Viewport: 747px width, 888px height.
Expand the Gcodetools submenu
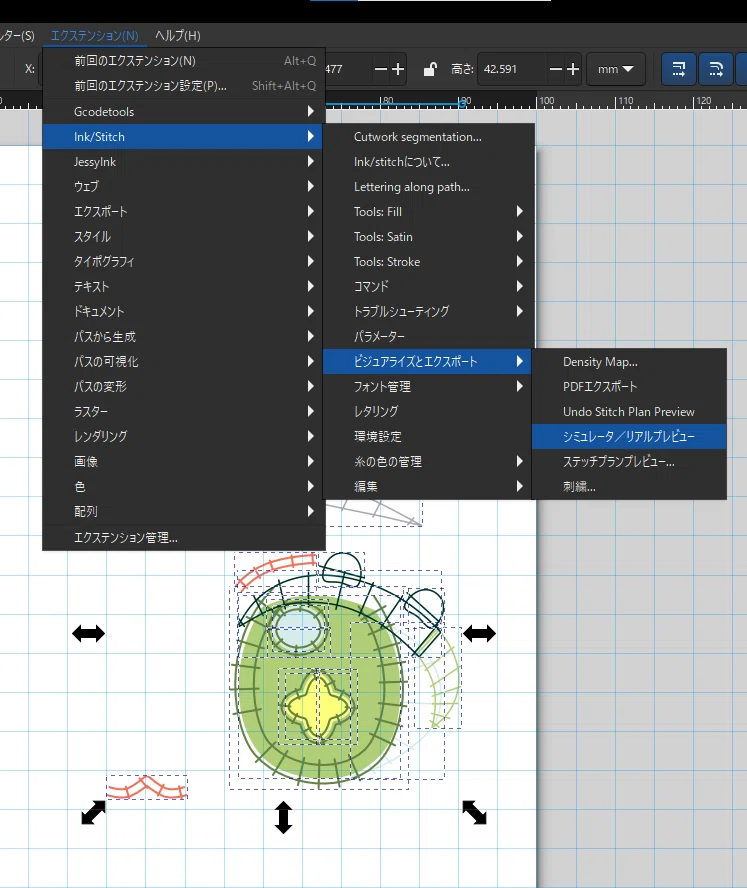[183, 112]
